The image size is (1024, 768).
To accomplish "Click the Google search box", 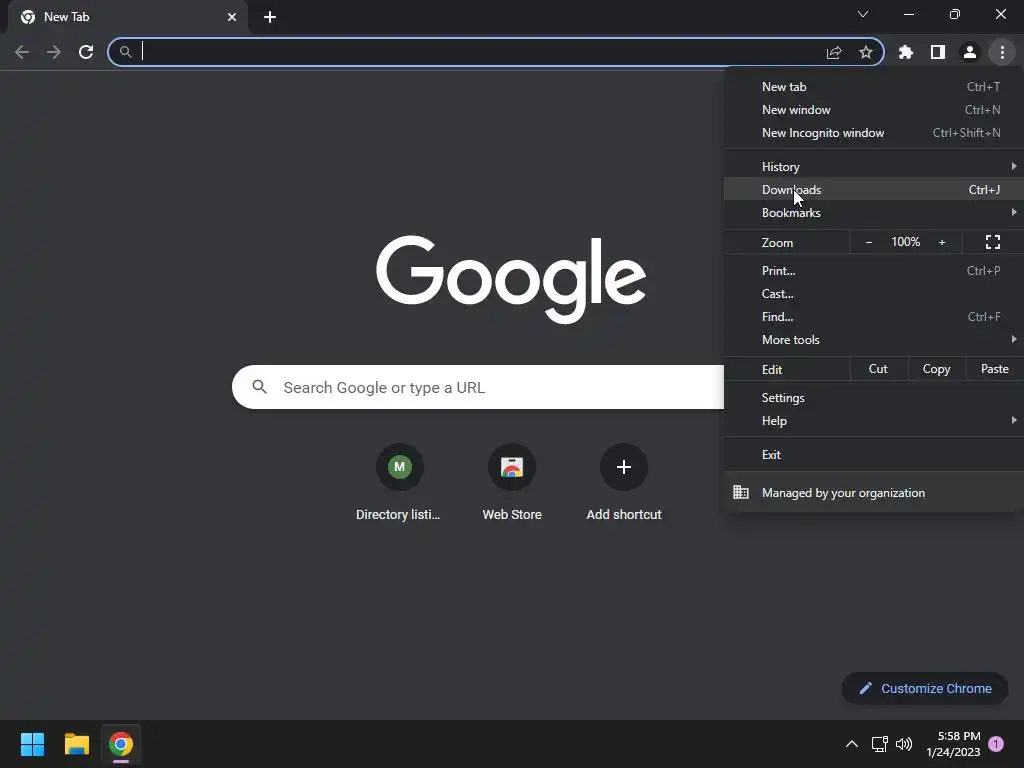I will pyautogui.click(x=478, y=387).
